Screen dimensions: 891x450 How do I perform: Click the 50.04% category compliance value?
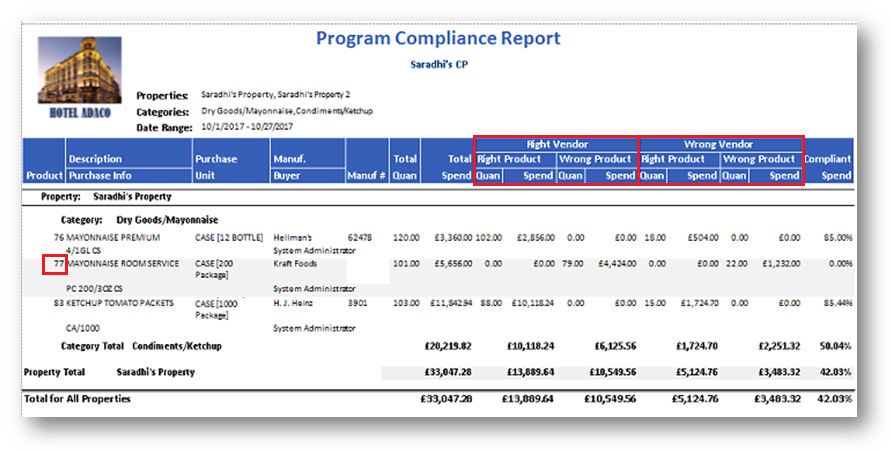pos(835,346)
